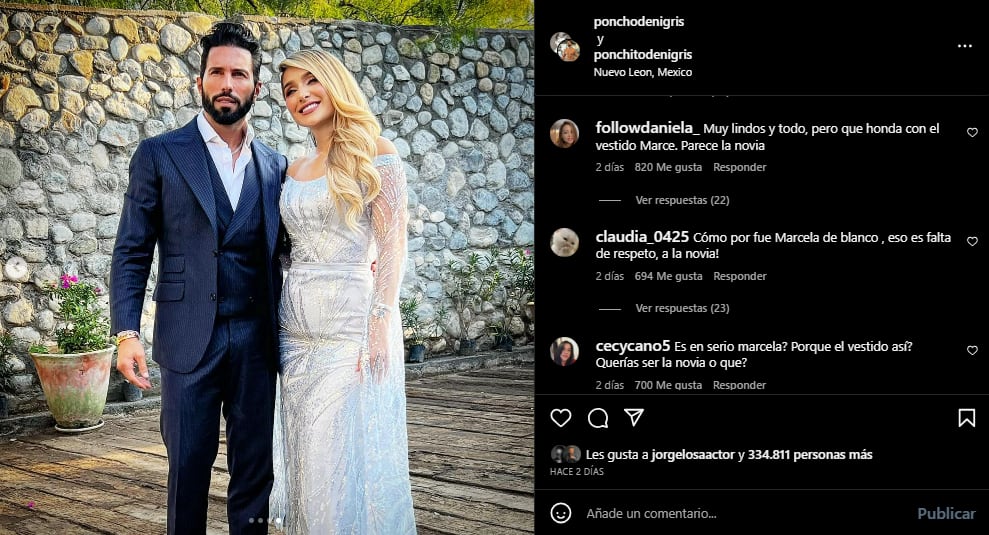This screenshot has width=989, height=535.
Task: Open the Nuevo Leon, Mexico location
Action: coord(642,72)
